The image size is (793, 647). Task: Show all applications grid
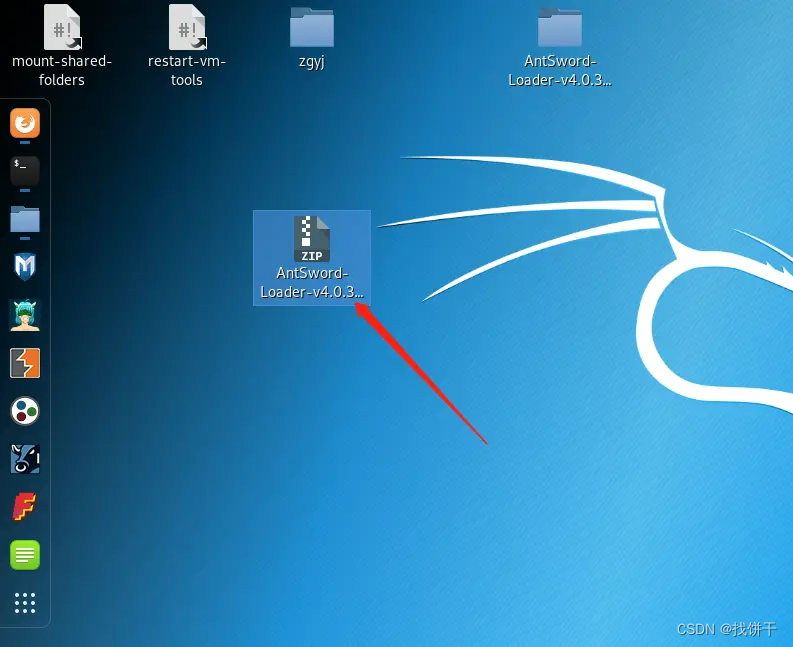(x=25, y=603)
